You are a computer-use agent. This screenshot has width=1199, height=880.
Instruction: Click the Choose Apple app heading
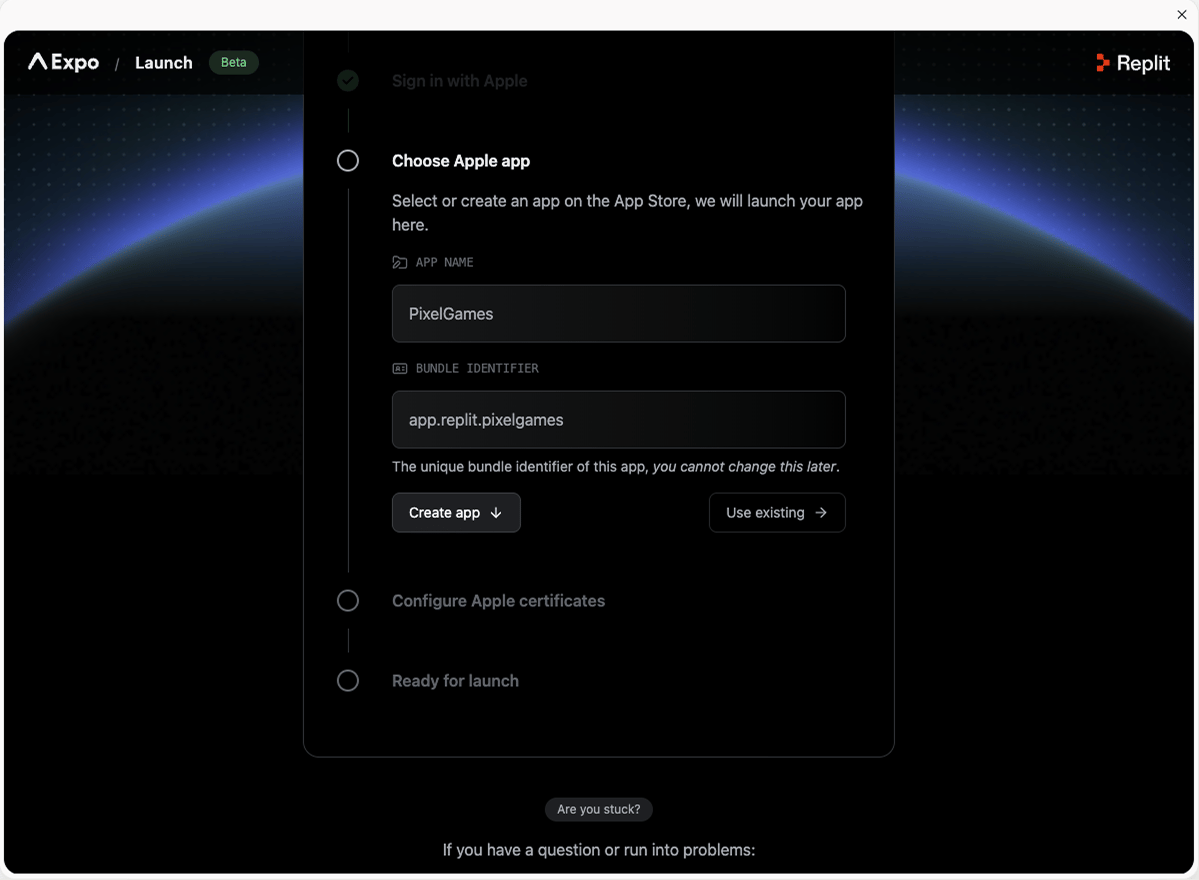click(461, 161)
